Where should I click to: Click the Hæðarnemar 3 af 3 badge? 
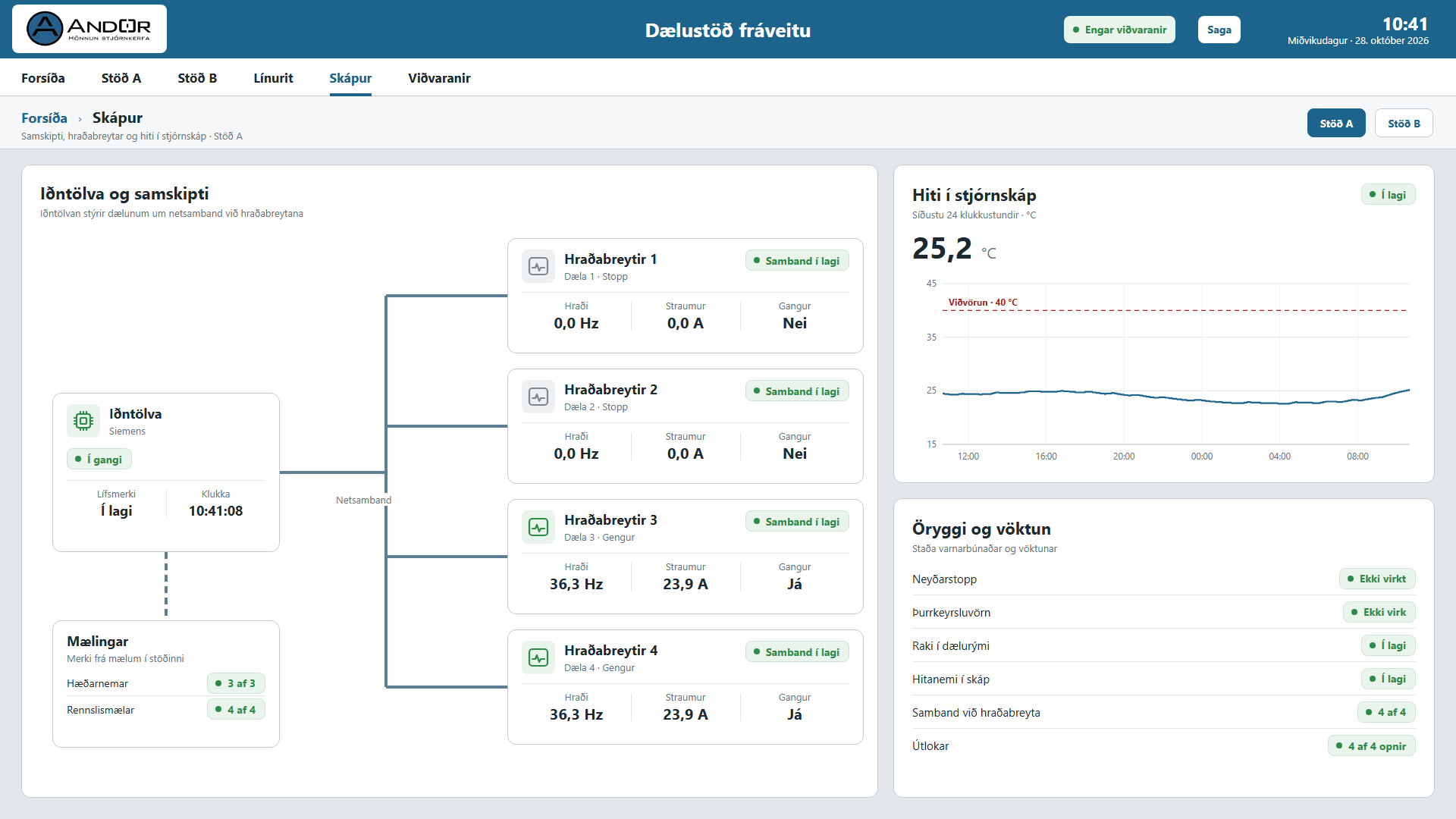pos(236,683)
